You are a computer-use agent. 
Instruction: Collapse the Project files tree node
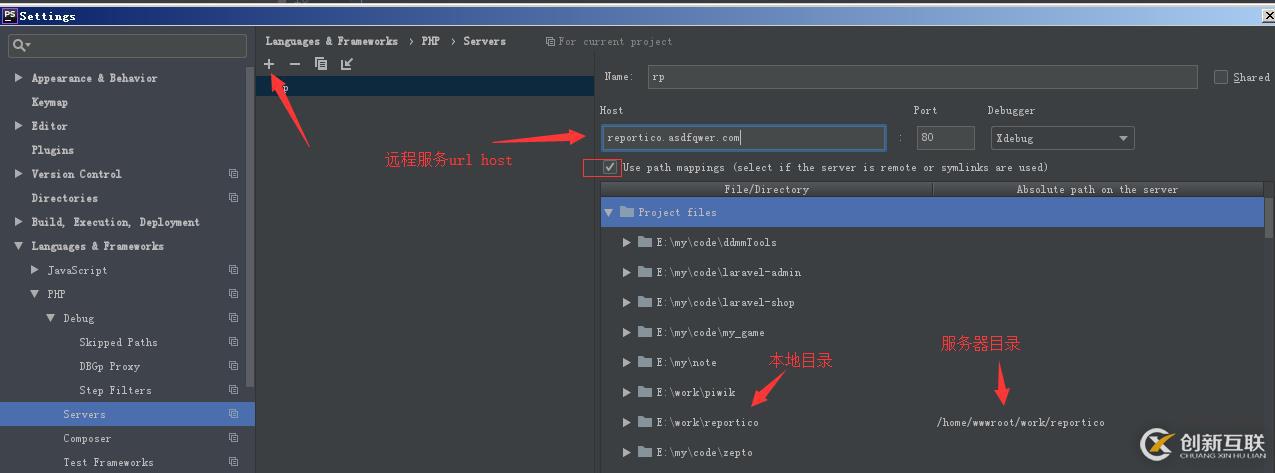pos(609,212)
